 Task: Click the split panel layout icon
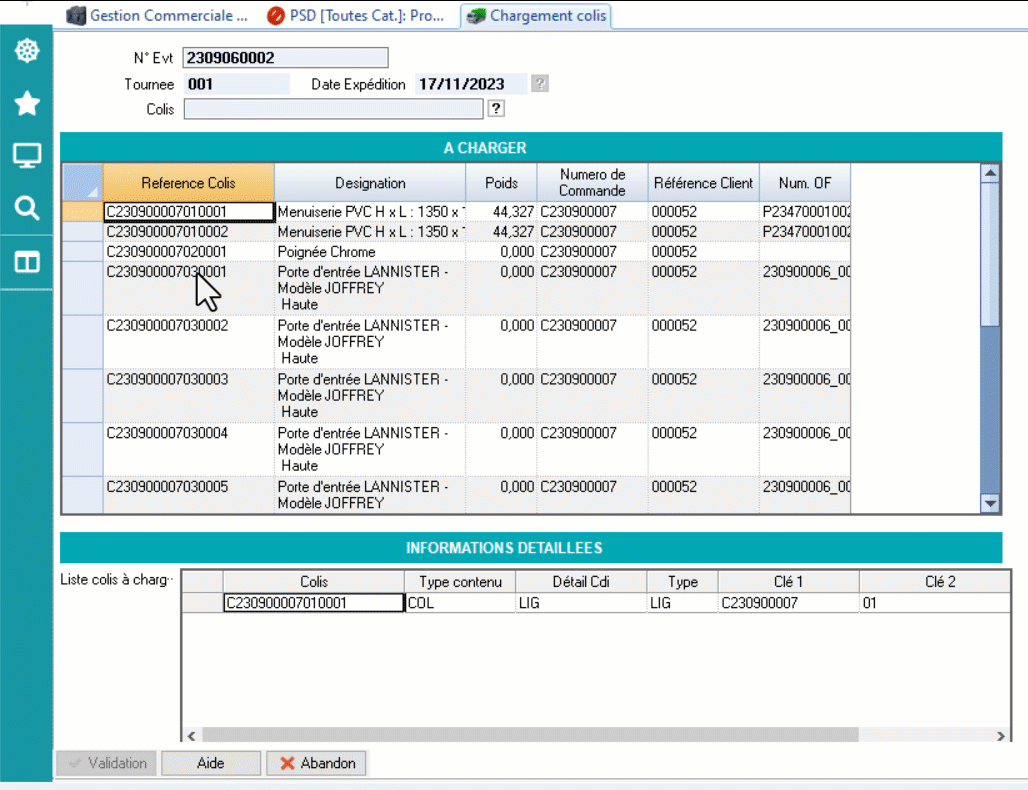click(26, 262)
